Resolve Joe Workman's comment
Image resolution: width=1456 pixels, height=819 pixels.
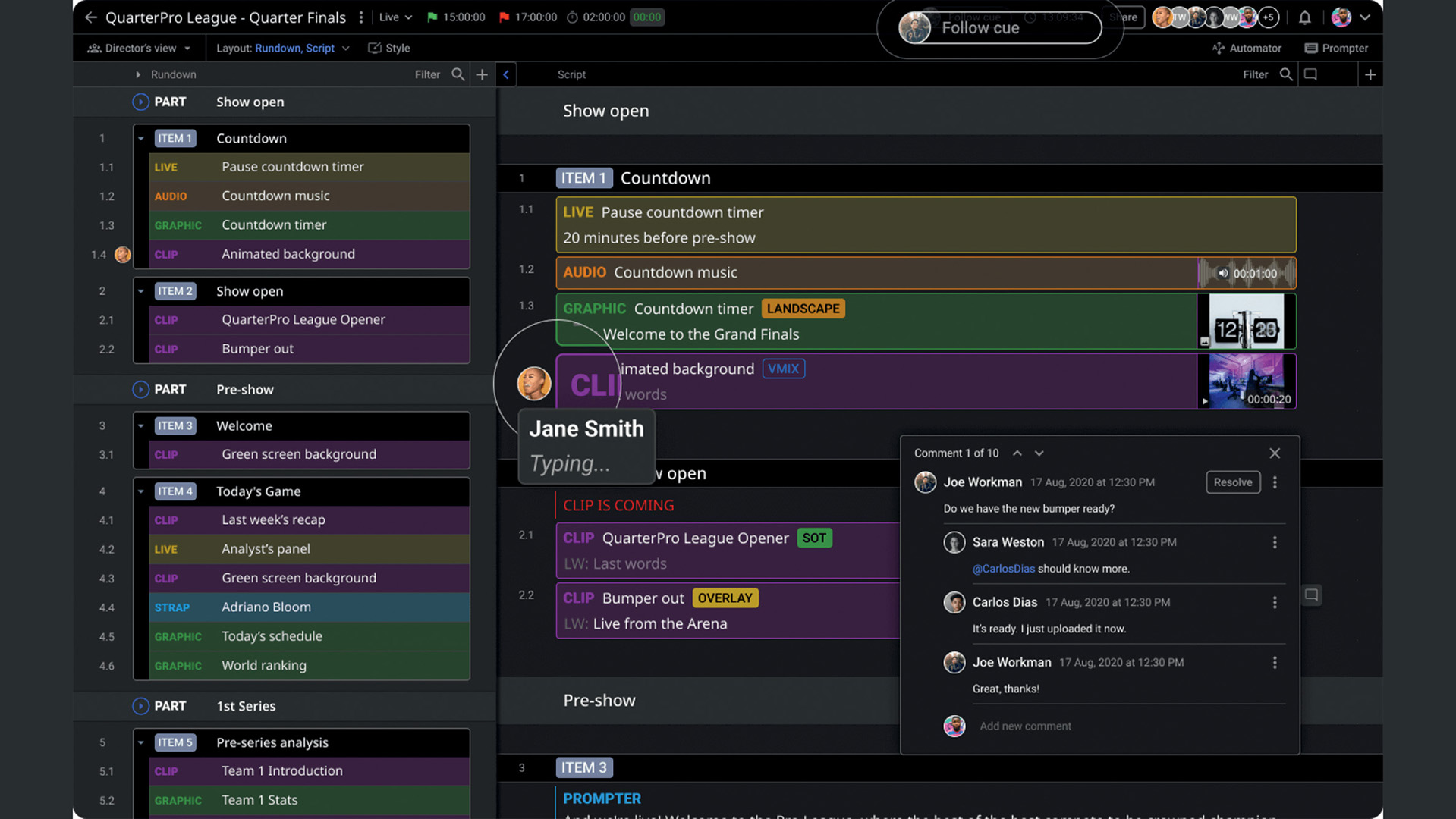pyautogui.click(x=1232, y=482)
